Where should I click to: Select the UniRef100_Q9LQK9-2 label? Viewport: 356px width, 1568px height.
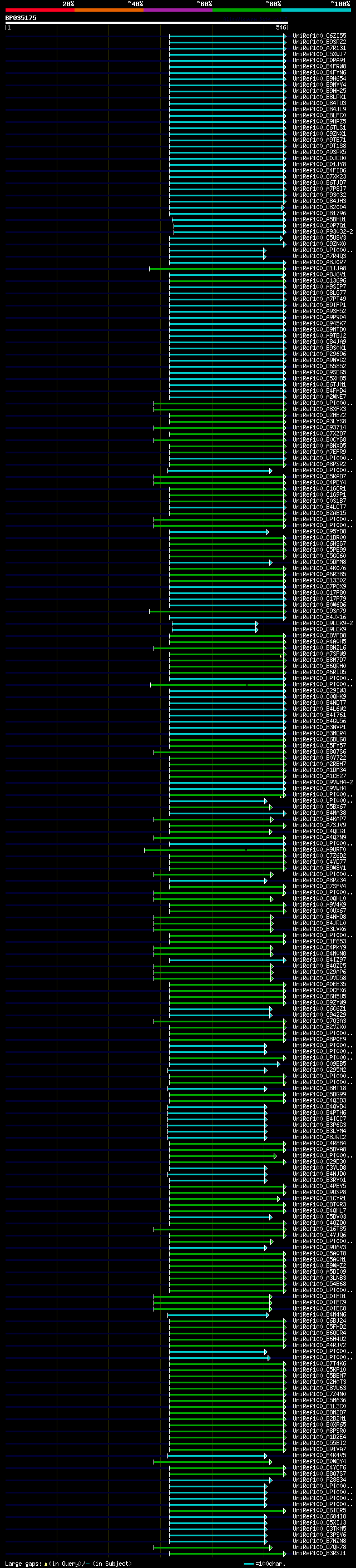[323, 624]
